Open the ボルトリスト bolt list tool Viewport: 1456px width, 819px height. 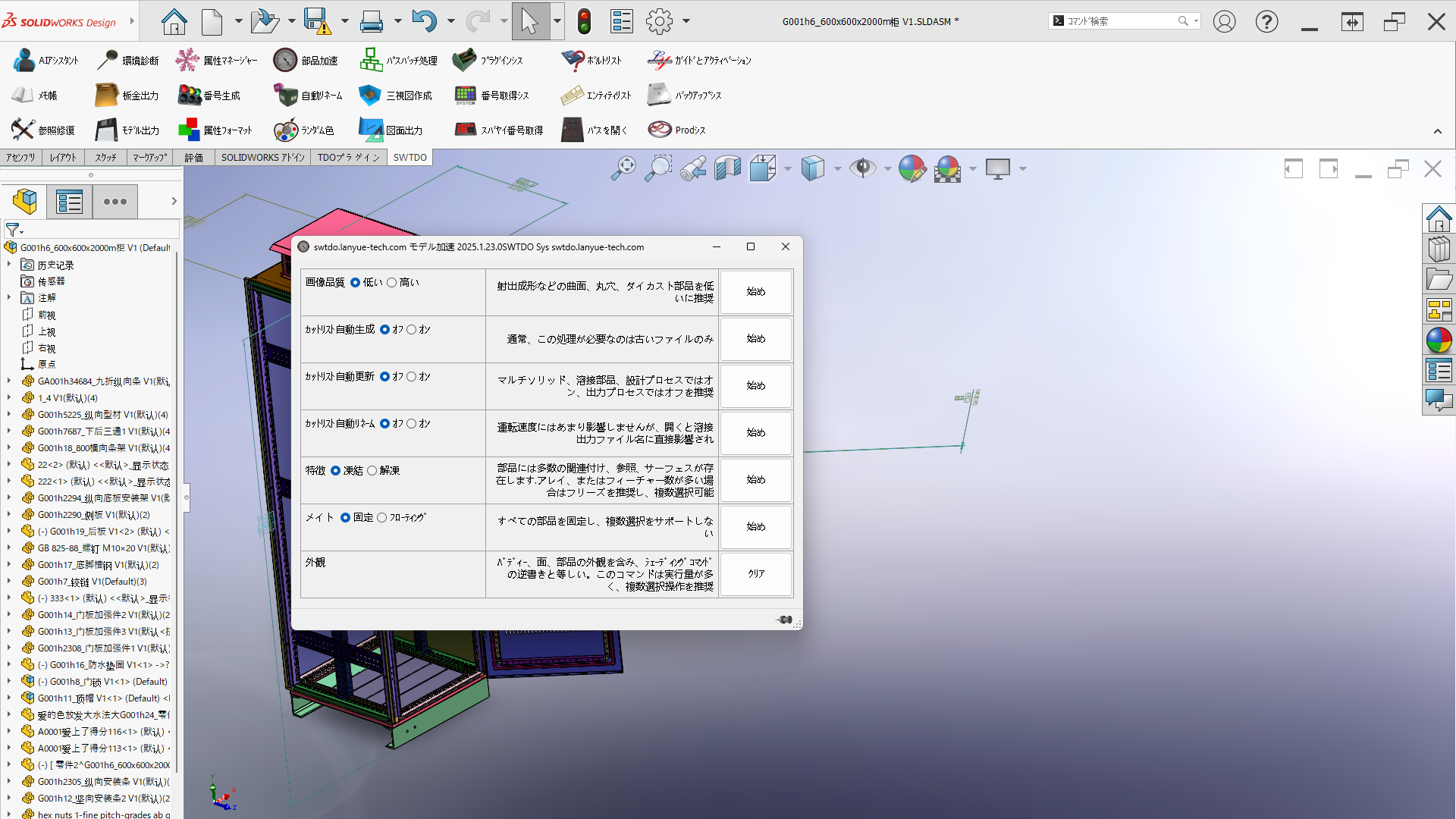point(573,61)
